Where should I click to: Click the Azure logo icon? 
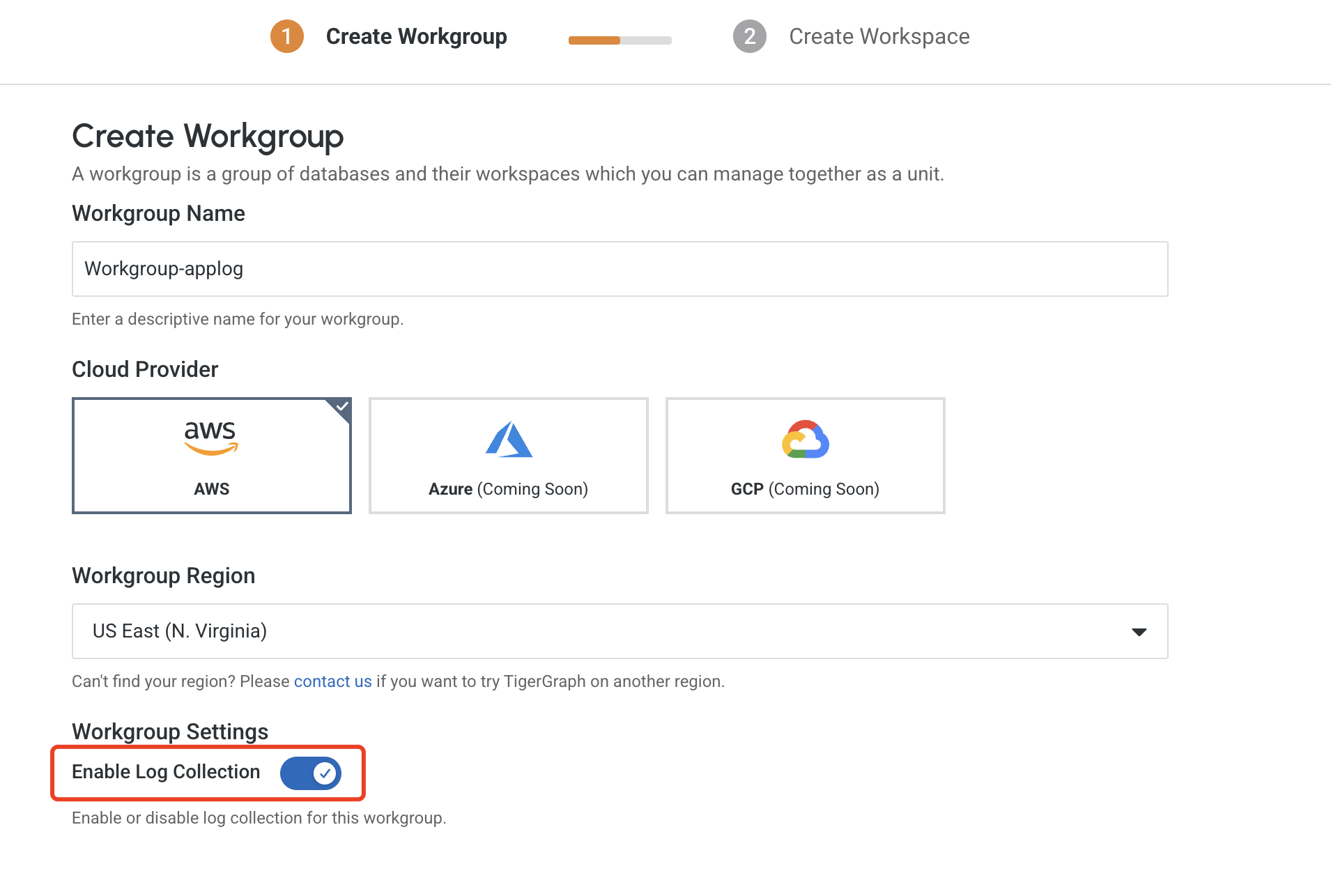pos(508,438)
